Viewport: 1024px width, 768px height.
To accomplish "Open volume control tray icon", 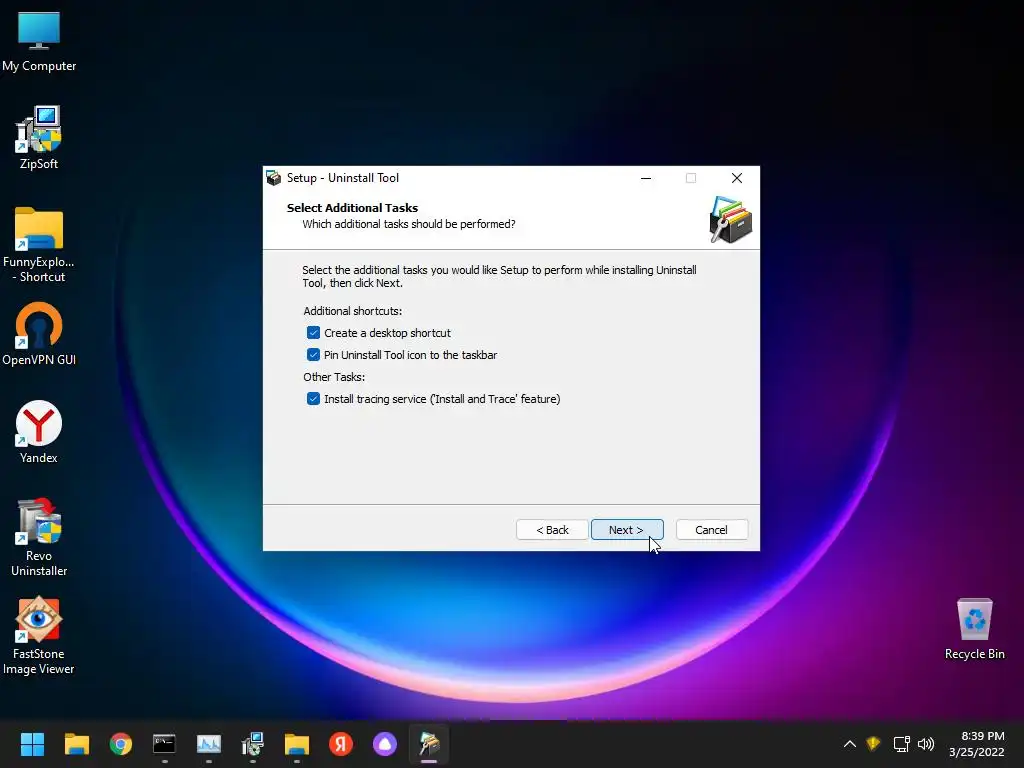I will pyautogui.click(x=926, y=744).
